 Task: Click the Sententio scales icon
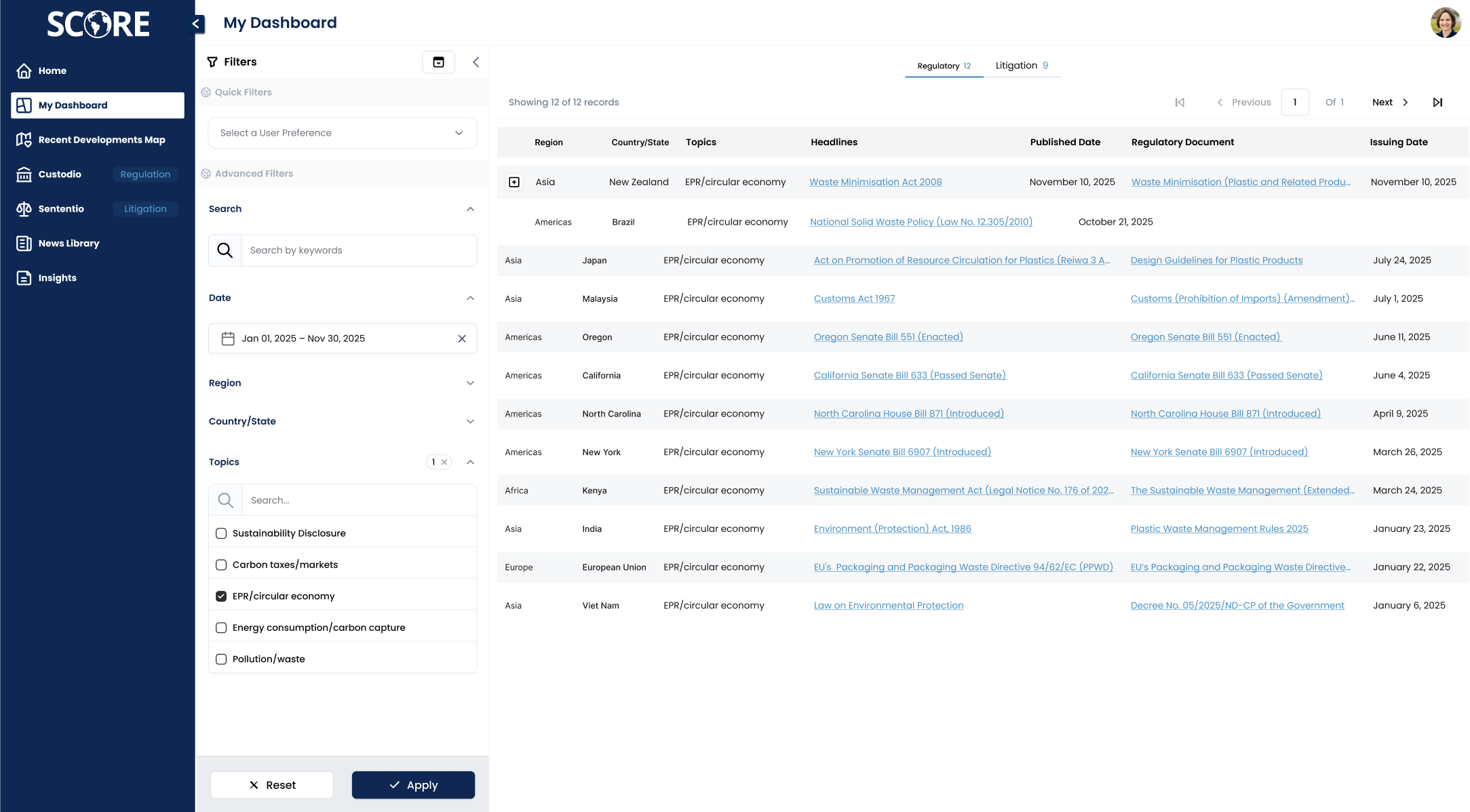(x=24, y=209)
